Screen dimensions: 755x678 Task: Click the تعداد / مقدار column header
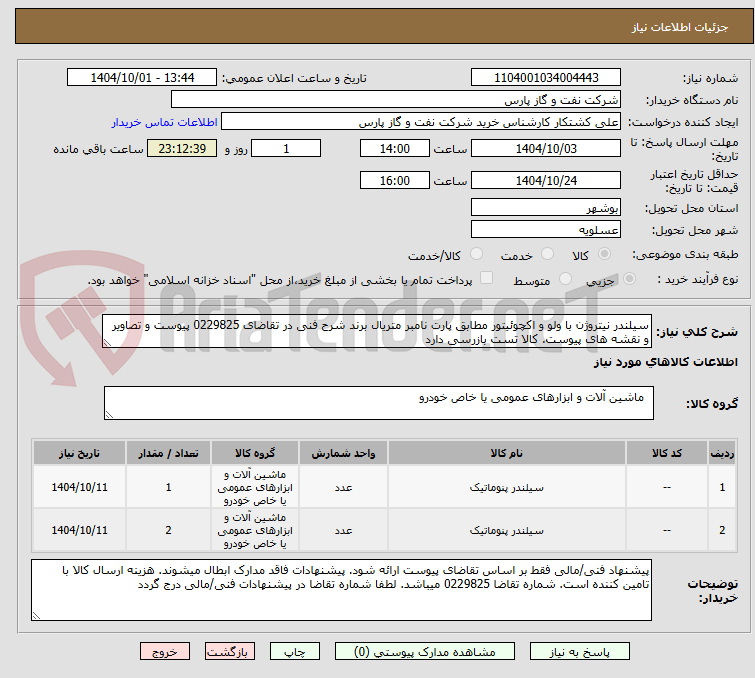click(x=168, y=453)
